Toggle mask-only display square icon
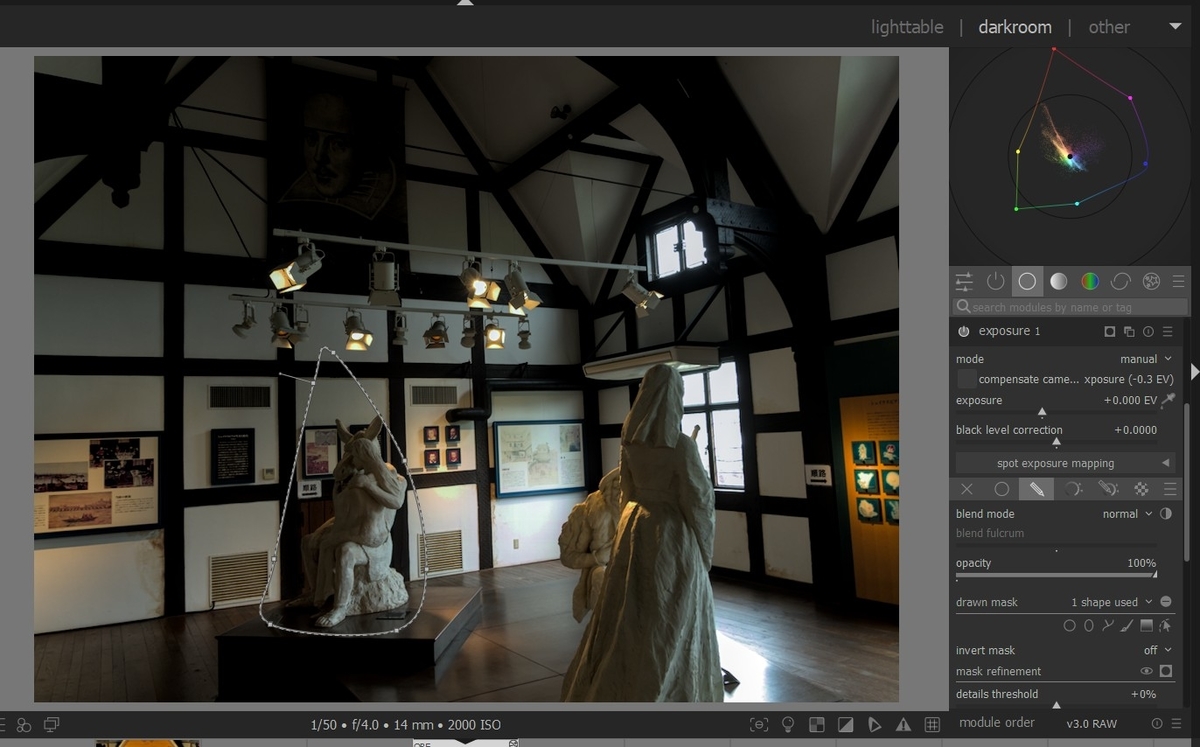This screenshot has height=747, width=1200. point(1166,672)
